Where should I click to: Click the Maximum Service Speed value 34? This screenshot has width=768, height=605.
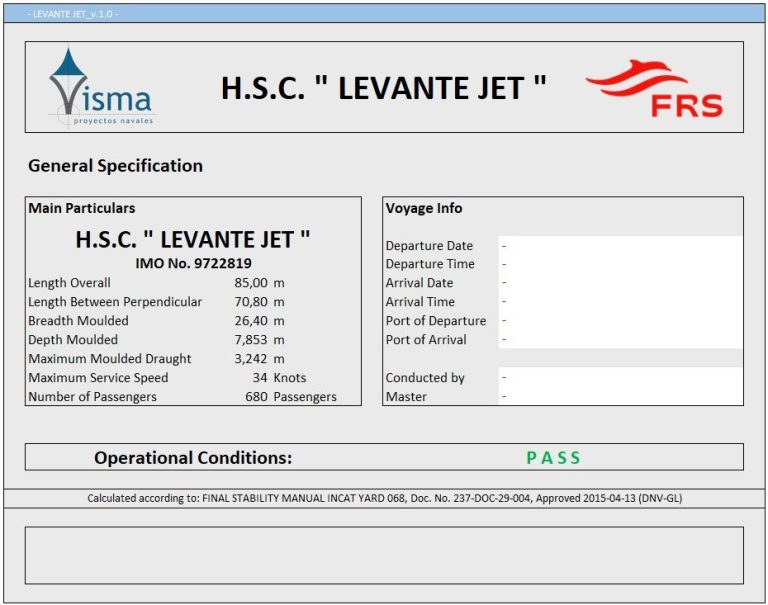[260, 378]
